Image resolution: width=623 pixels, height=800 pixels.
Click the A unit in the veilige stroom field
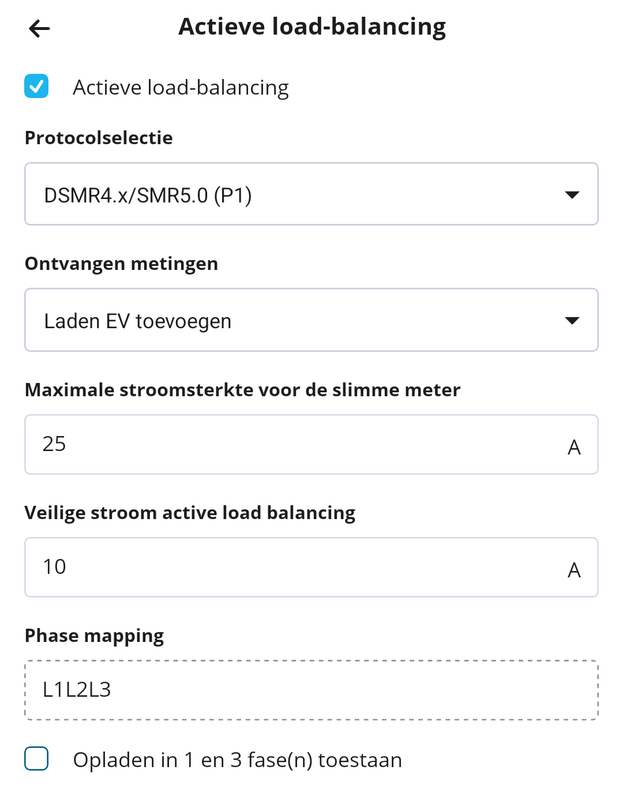(x=574, y=570)
